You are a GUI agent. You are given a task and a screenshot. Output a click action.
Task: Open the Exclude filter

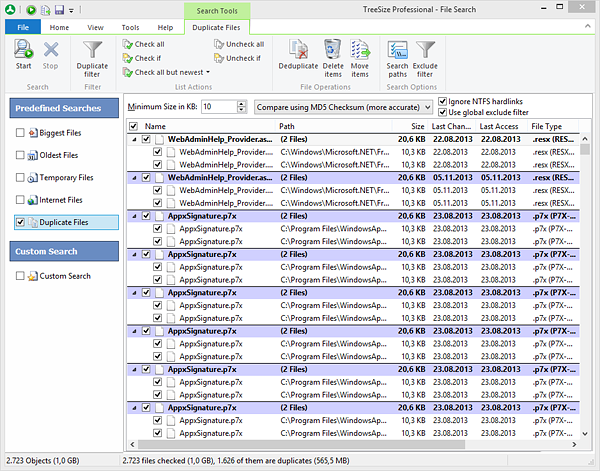(425, 59)
